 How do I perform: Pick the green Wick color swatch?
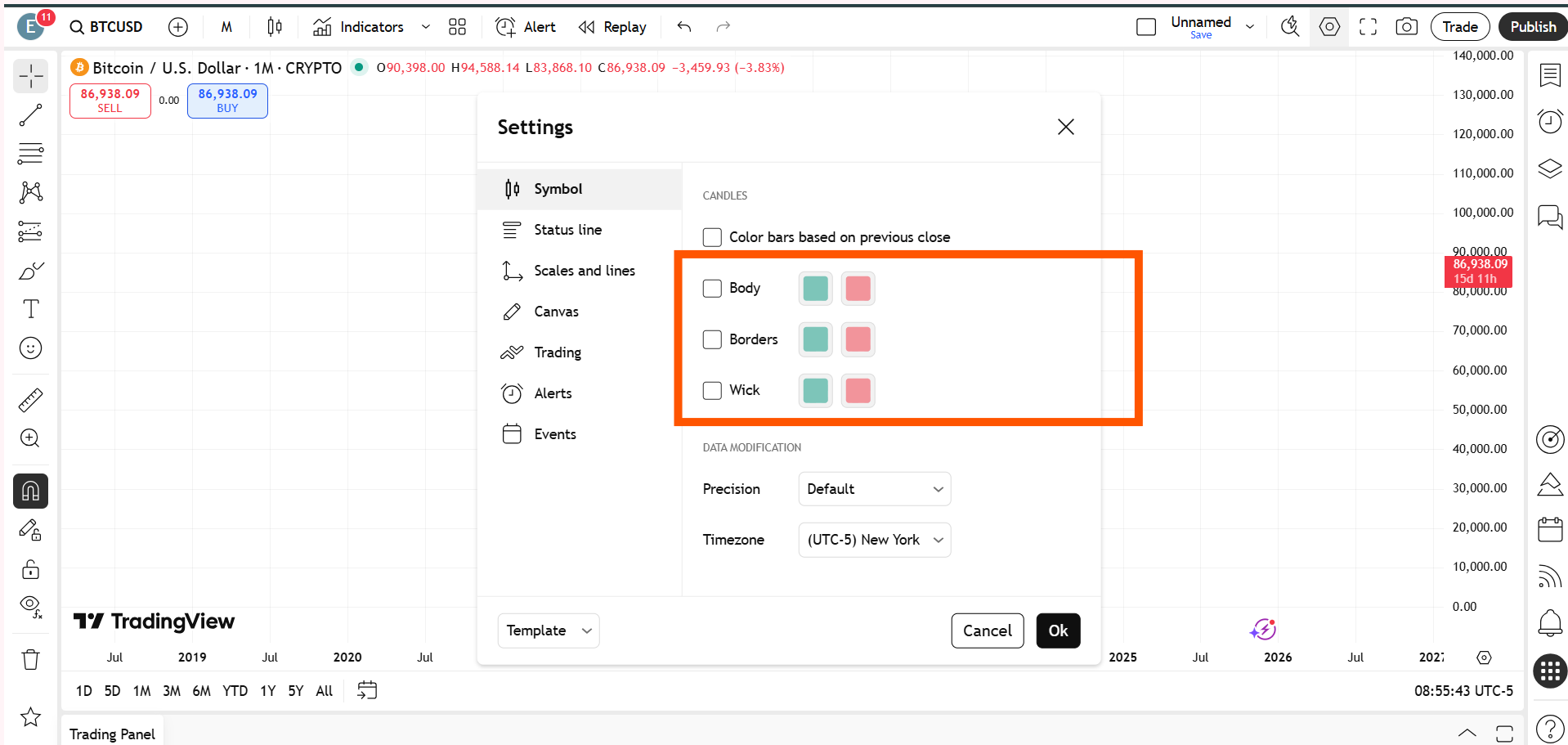815,391
